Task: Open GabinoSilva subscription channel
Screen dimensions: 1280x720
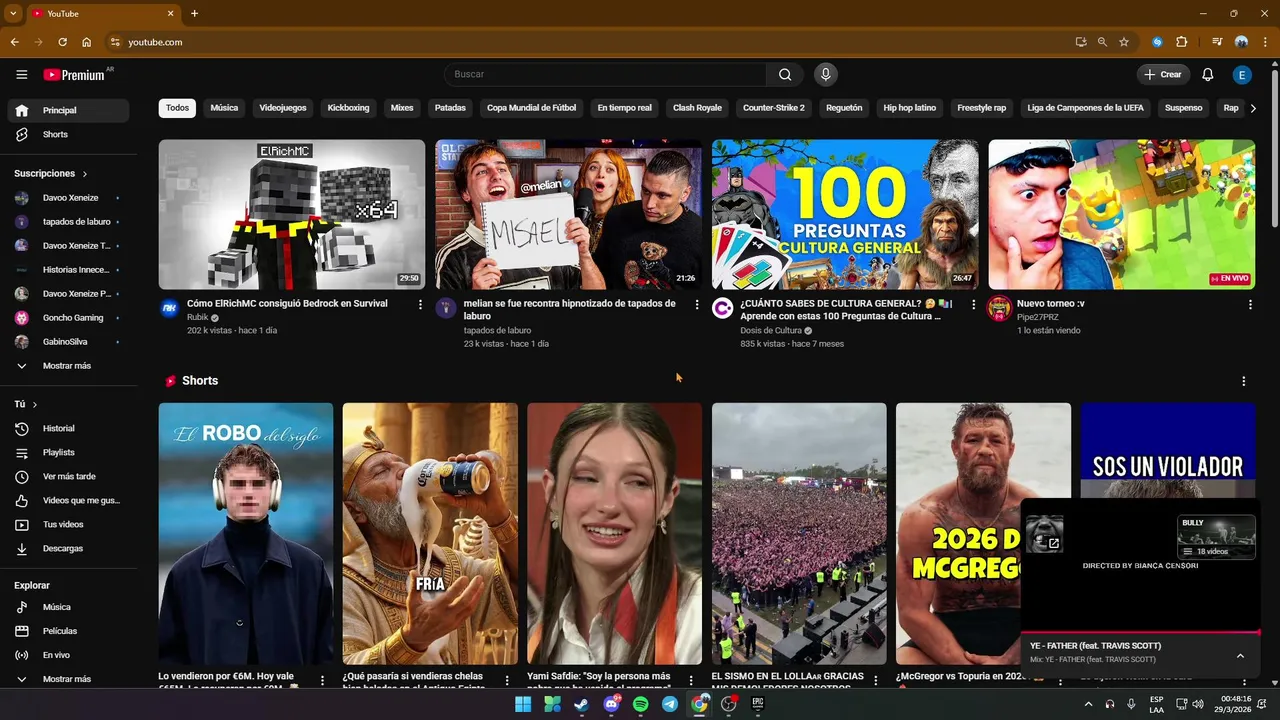Action: click(67, 342)
